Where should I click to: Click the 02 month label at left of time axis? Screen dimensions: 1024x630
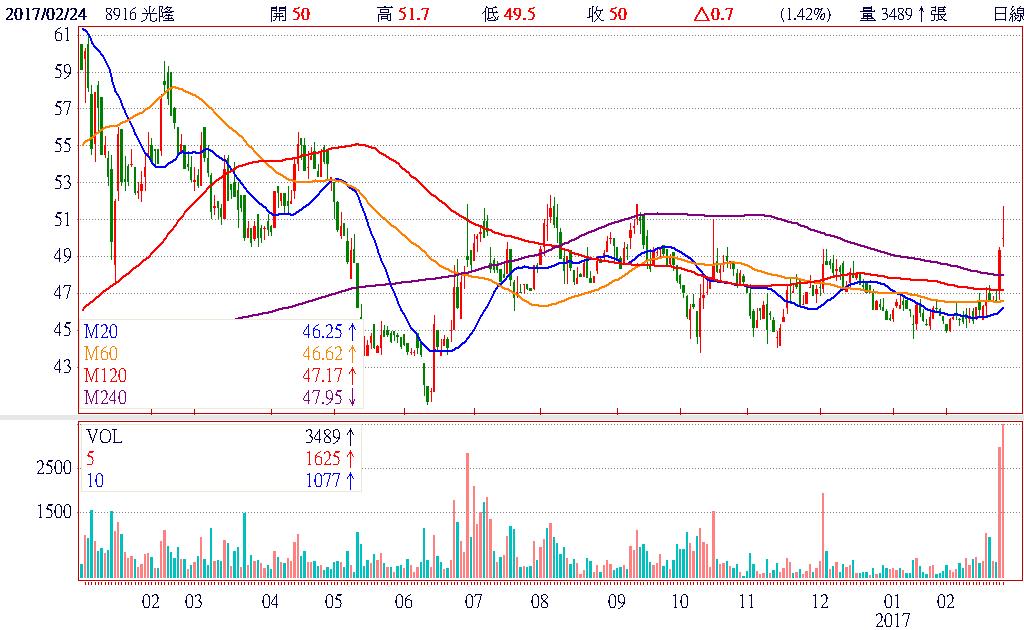(151, 601)
